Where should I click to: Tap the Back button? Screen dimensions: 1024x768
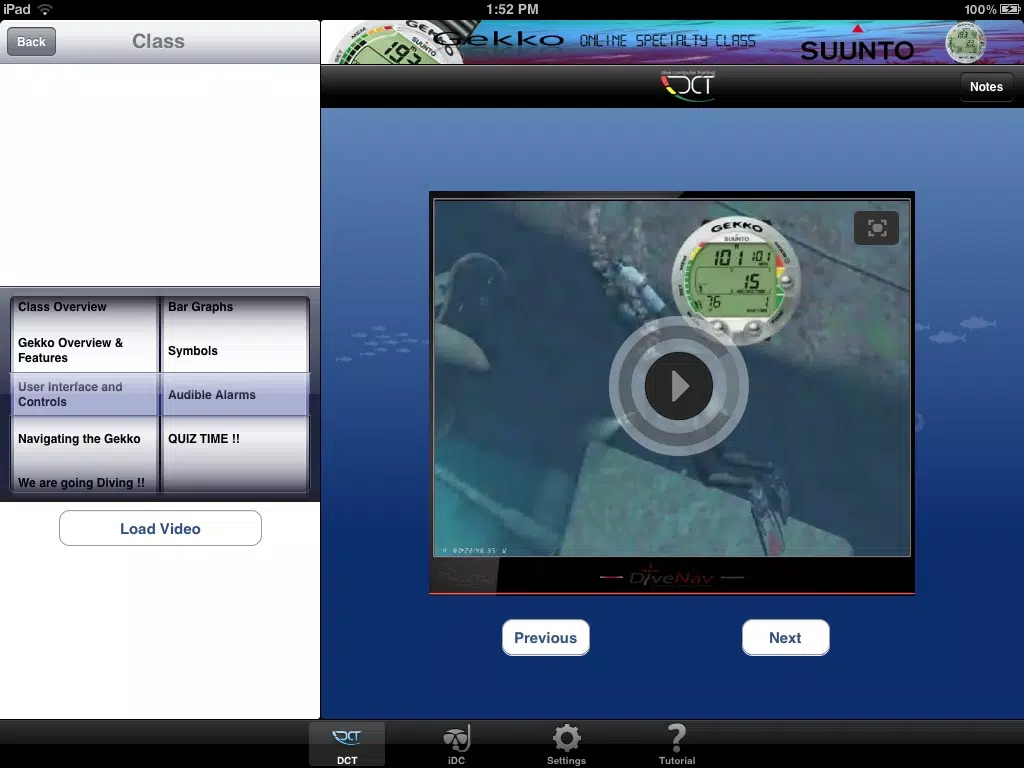[31, 42]
